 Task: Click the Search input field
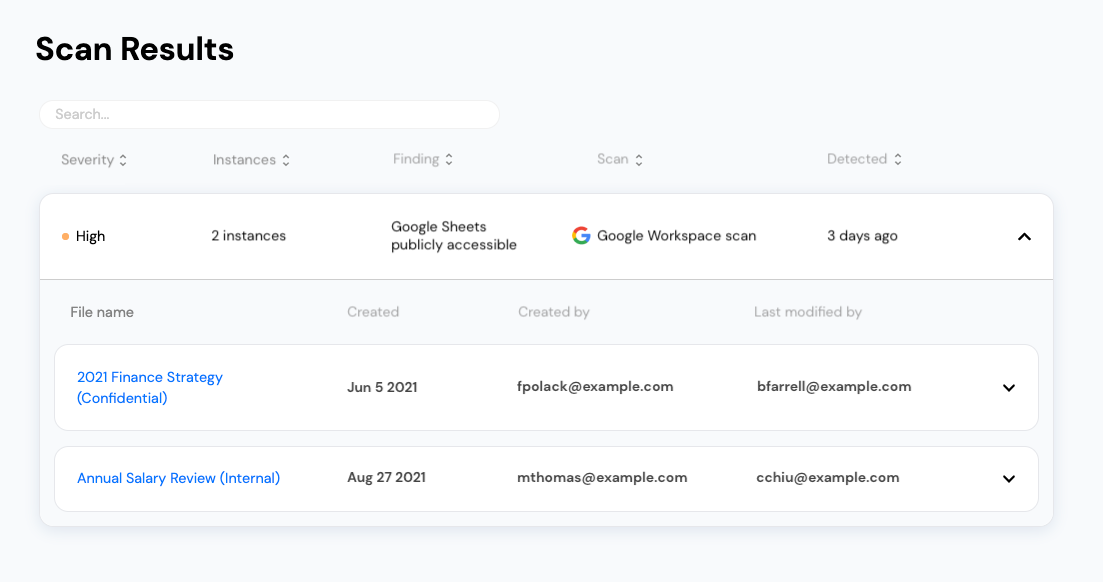point(269,115)
